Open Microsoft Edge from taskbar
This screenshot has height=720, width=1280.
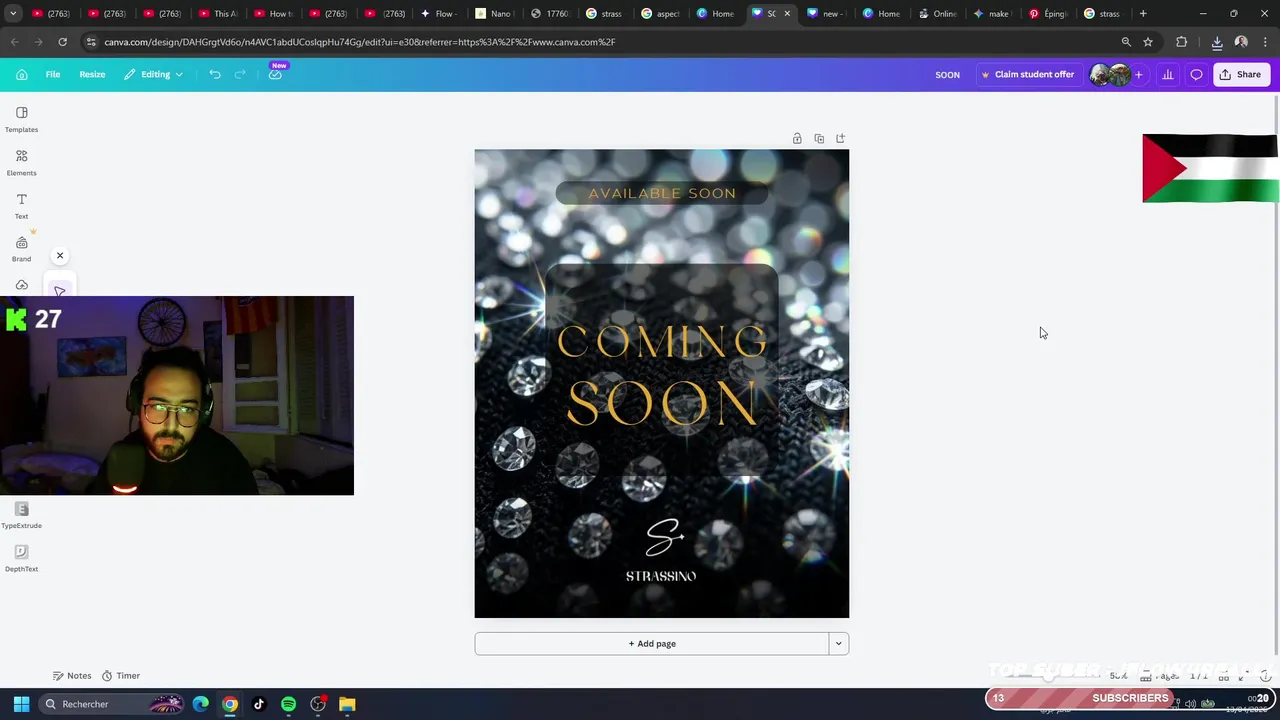click(201, 704)
